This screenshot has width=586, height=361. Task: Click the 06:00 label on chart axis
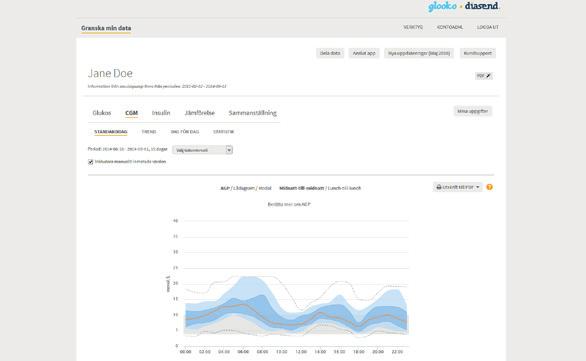pyautogui.click(x=243, y=352)
